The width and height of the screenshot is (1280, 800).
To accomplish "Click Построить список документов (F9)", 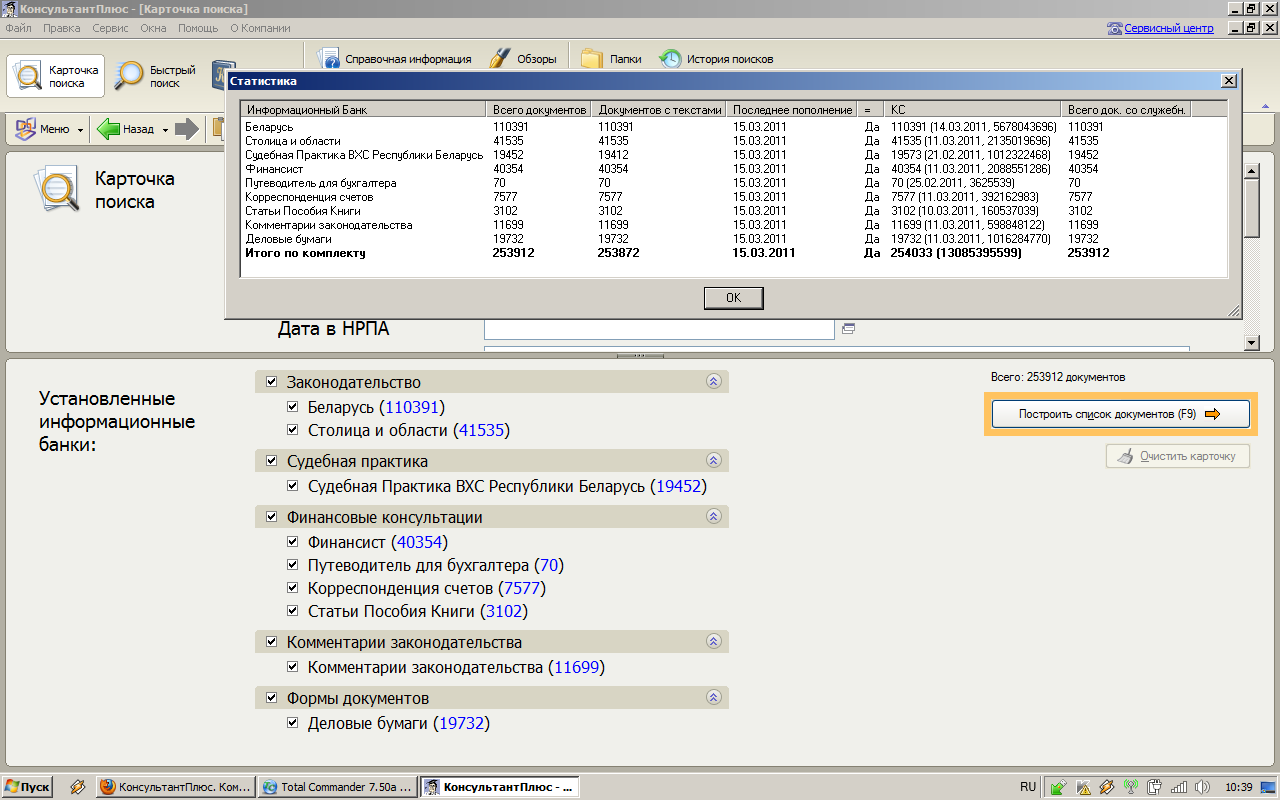I will pos(1121,414).
